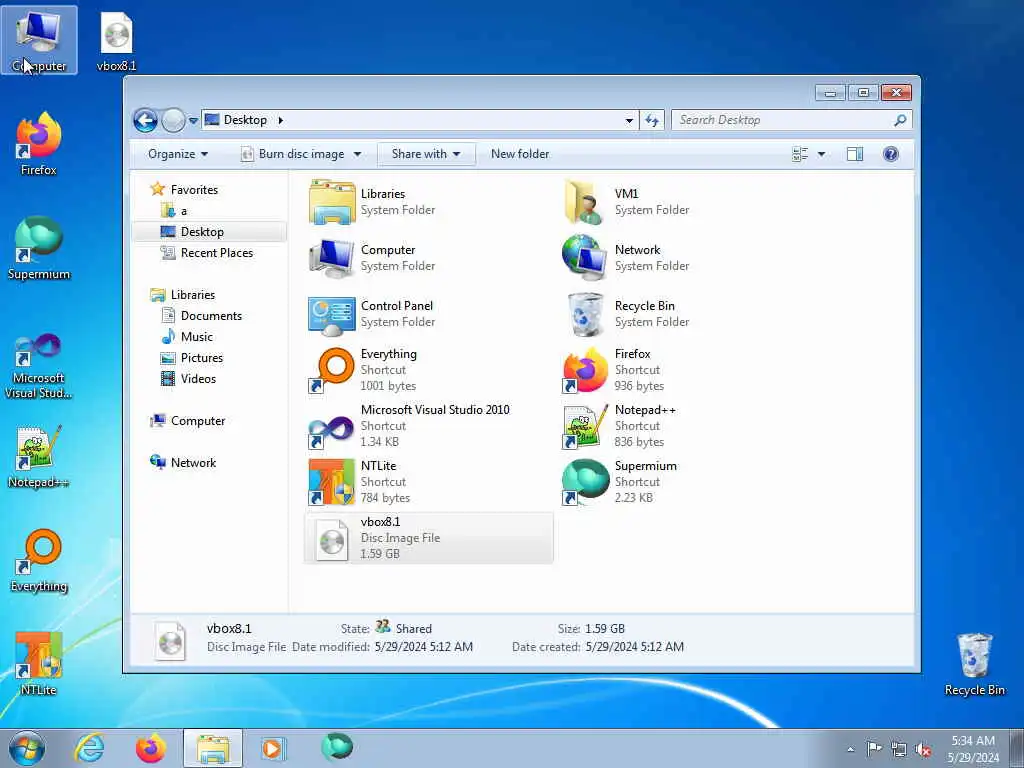The image size is (1024, 768).
Task: Click Date modified value in details pane
Action: tap(423, 647)
